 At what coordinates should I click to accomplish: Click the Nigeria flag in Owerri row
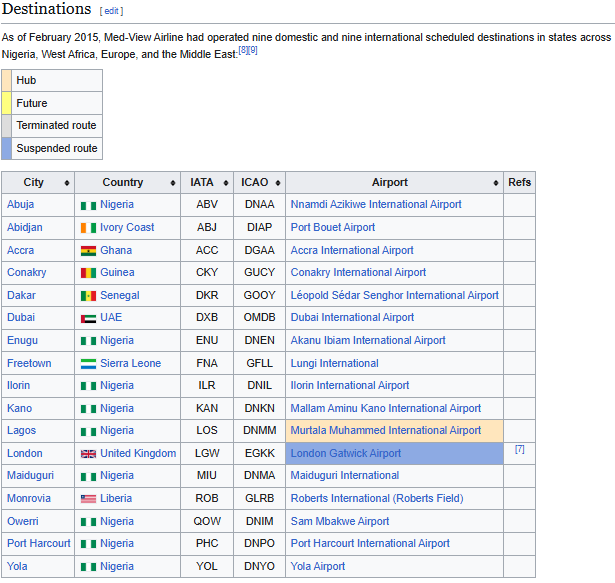(88, 522)
